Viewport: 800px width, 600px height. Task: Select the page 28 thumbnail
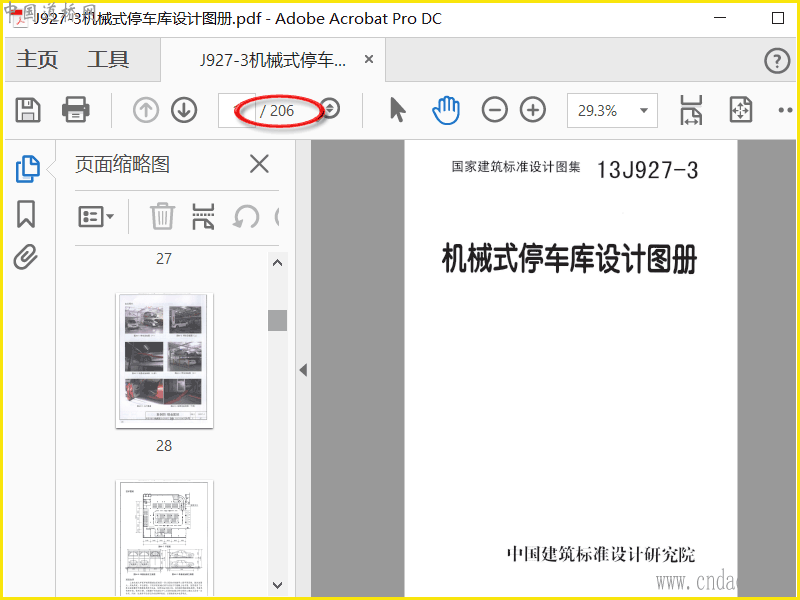coord(164,361)
